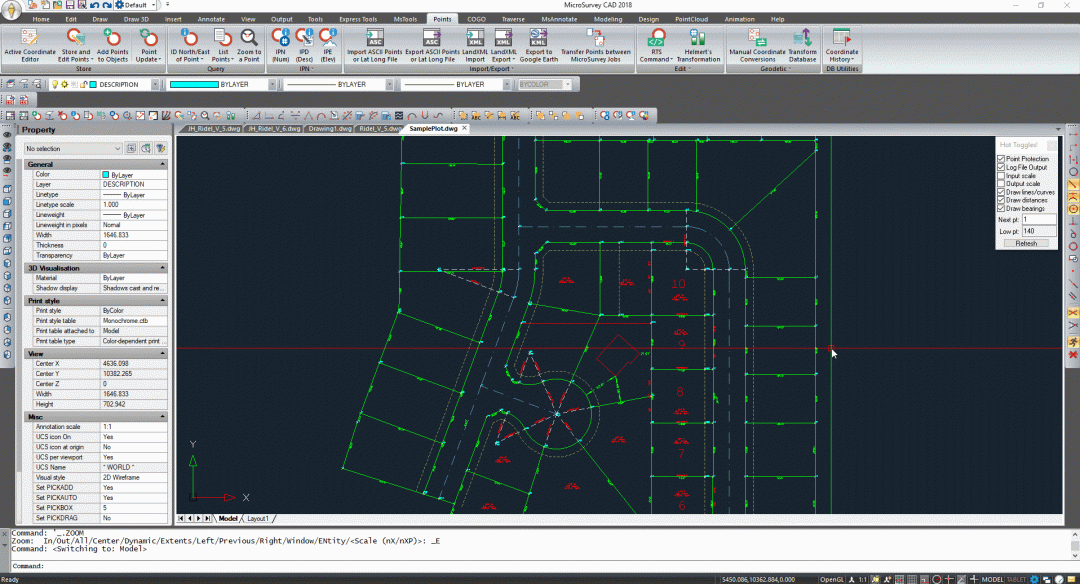Disable the Point Protection checkbox
Screen dimensions: 1080x584
1001,159
